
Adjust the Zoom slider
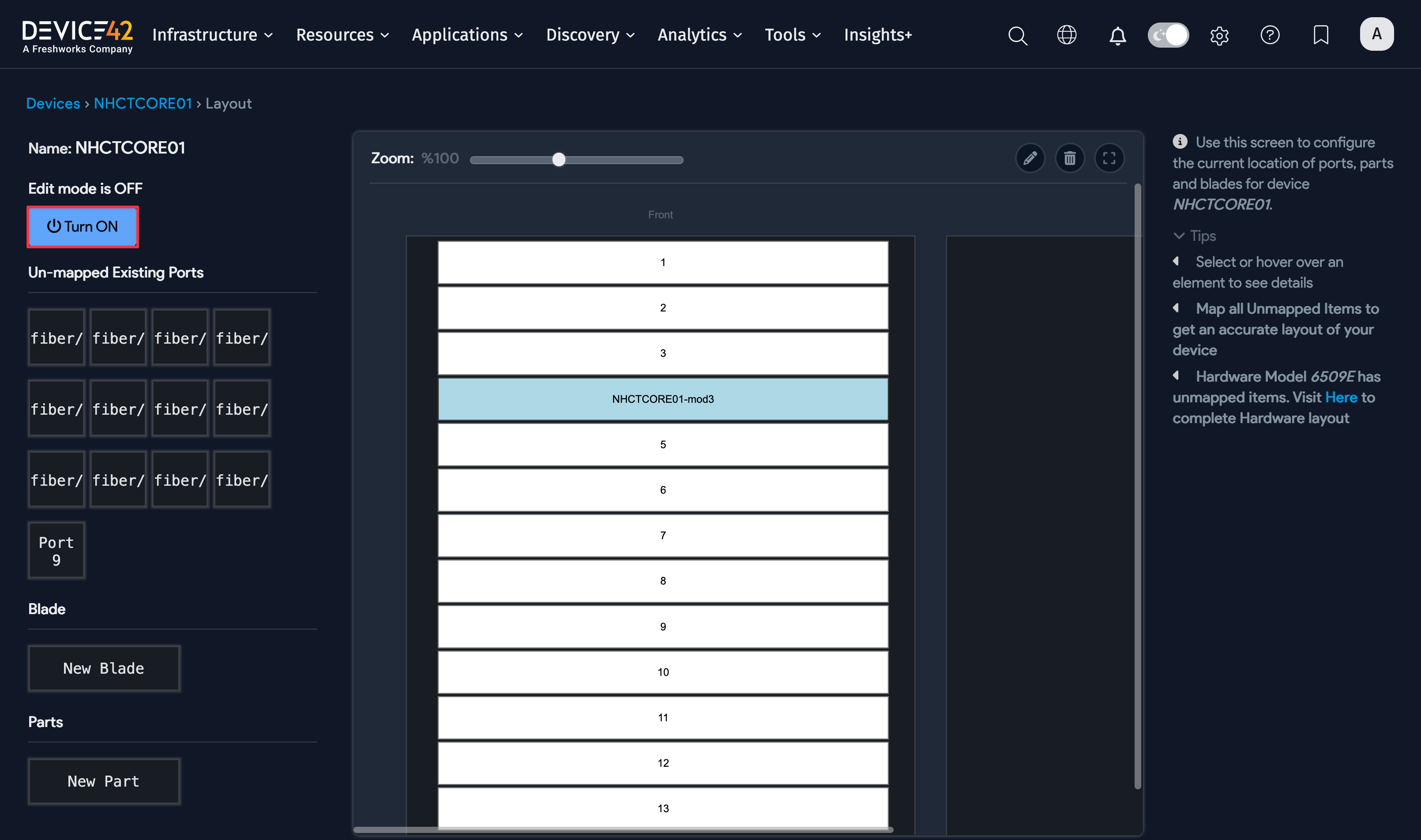[x=559, y=160]
